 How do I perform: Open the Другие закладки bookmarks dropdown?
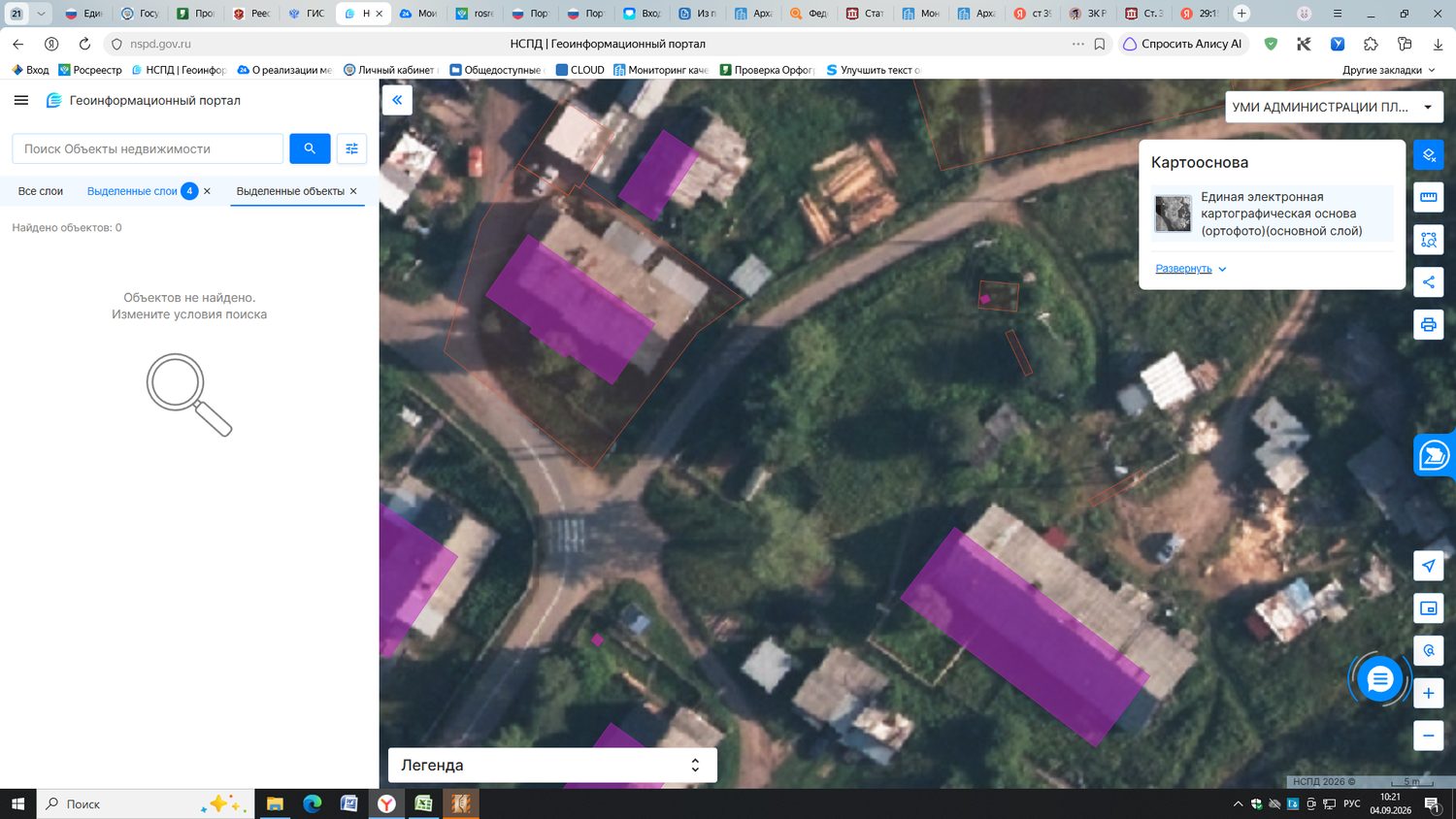(x=1388, y=70)
